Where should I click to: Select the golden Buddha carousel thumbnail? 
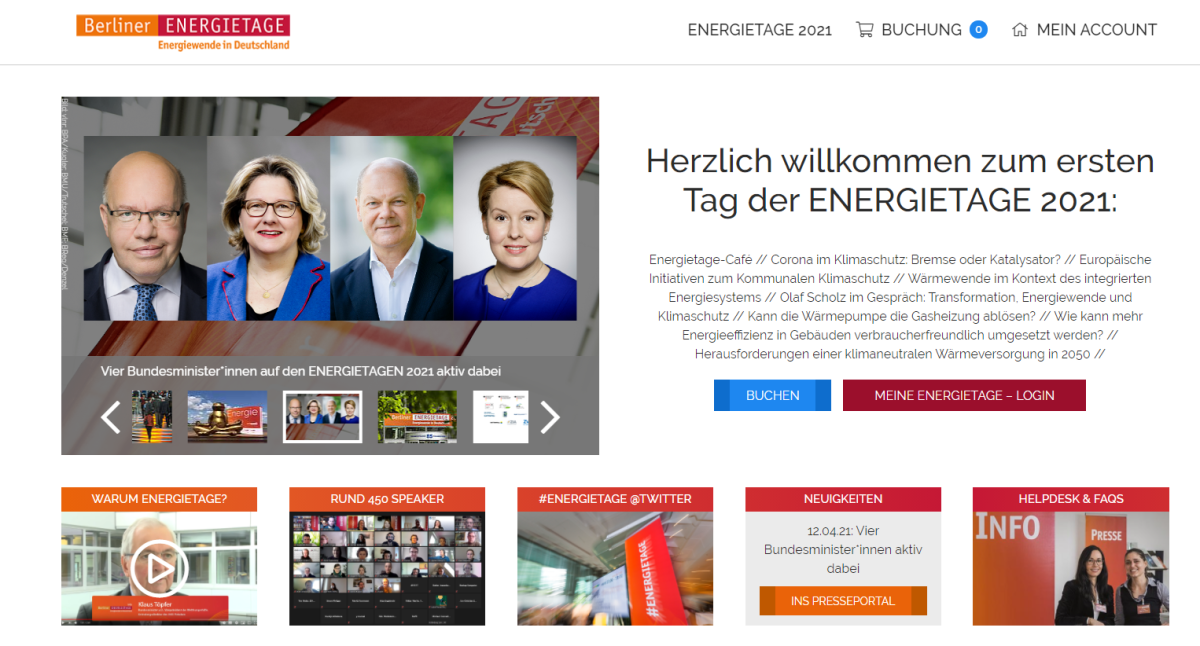pos(227,417)
